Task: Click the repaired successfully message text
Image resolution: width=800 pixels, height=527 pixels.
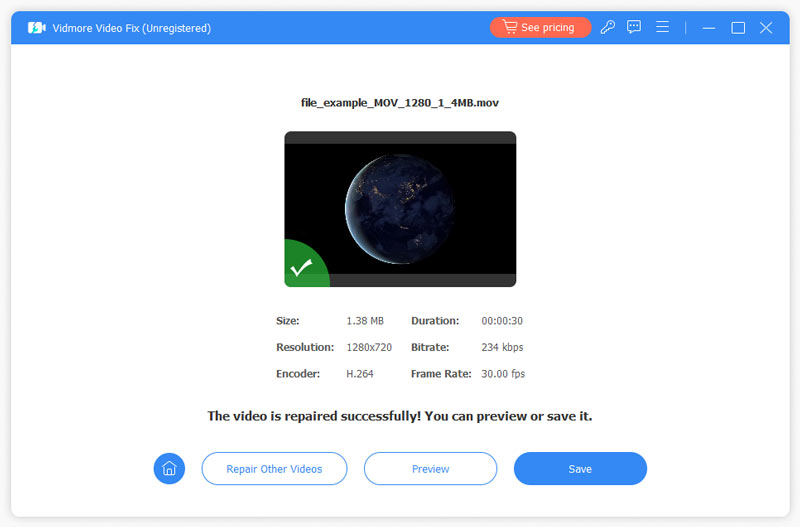Action: click(x=400, y=416)
